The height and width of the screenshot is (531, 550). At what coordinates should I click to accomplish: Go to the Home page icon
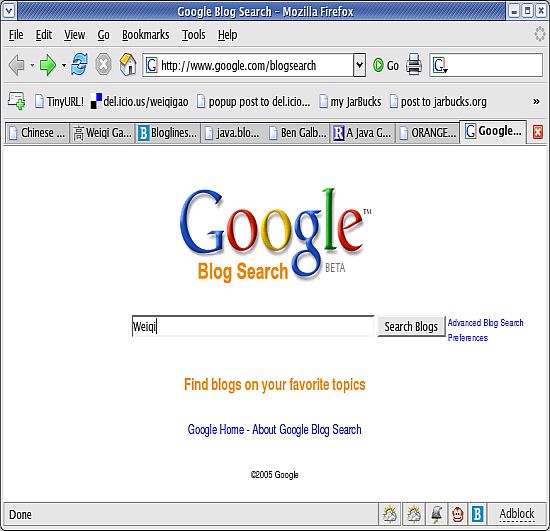click(128, 65)
